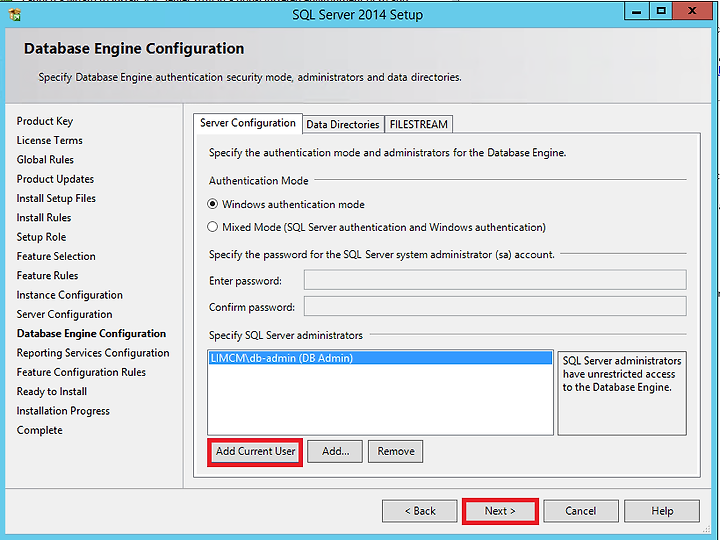Maximize the SQL Server 2014 Setup window
This screenshot has width=720, height=540.
coord(661,11)
